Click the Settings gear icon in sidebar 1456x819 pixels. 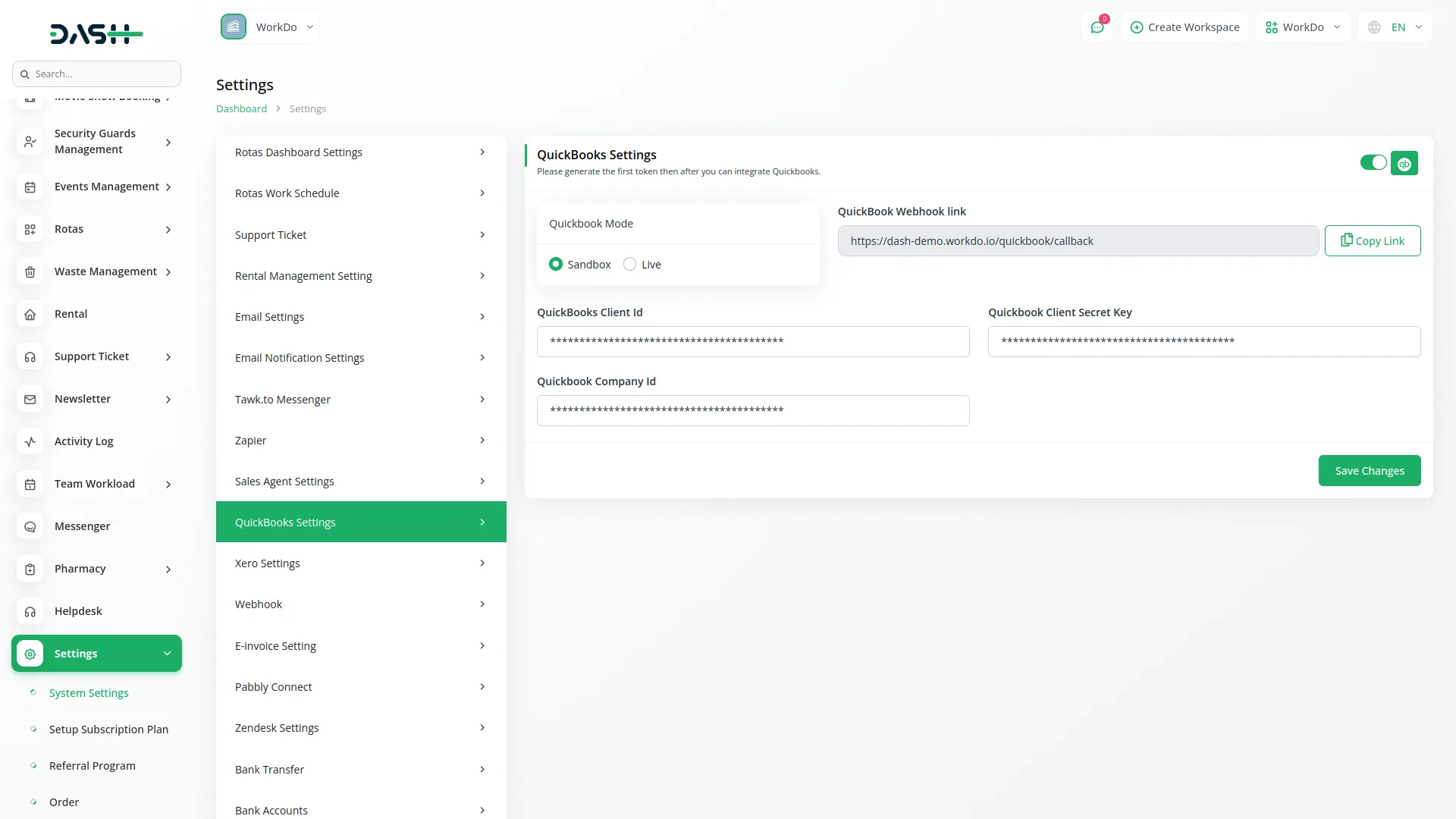[x=30, y=654]
